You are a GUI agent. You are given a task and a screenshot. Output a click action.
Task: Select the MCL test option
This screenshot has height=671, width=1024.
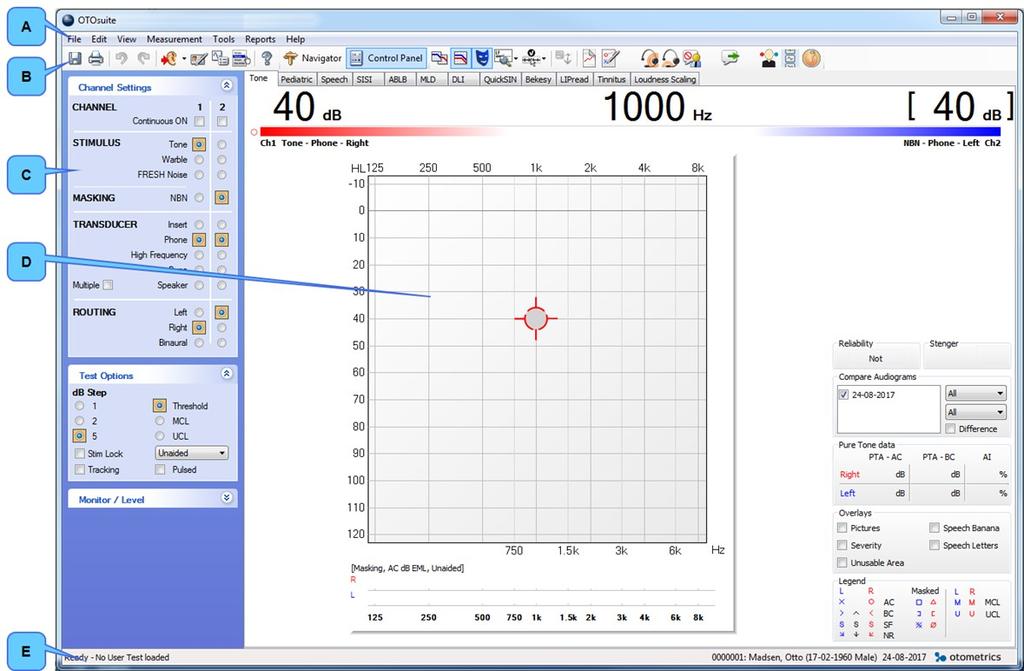click(x=159, y=421)
